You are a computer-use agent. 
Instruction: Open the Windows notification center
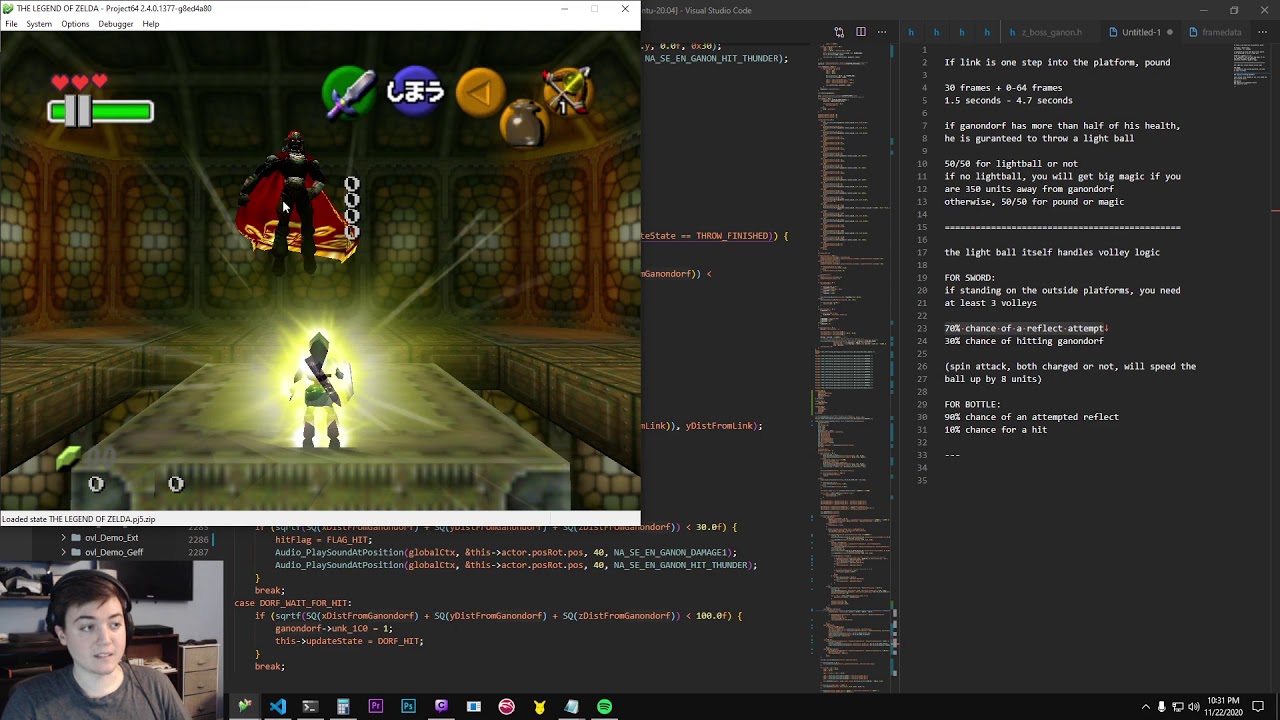click(1258, 707)
